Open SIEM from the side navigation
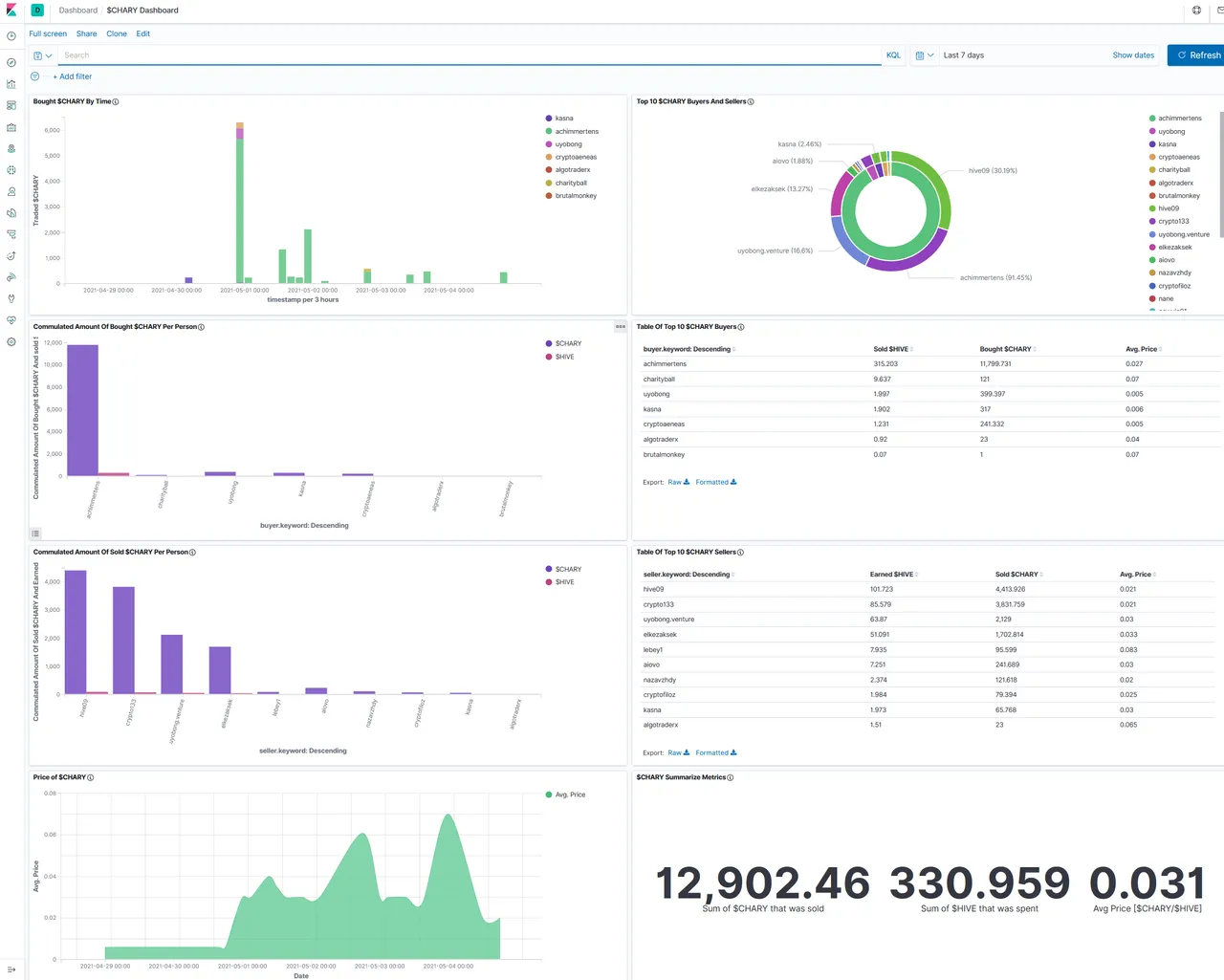Viewport: 1224px width, 980px height. [x=11, y=277]
